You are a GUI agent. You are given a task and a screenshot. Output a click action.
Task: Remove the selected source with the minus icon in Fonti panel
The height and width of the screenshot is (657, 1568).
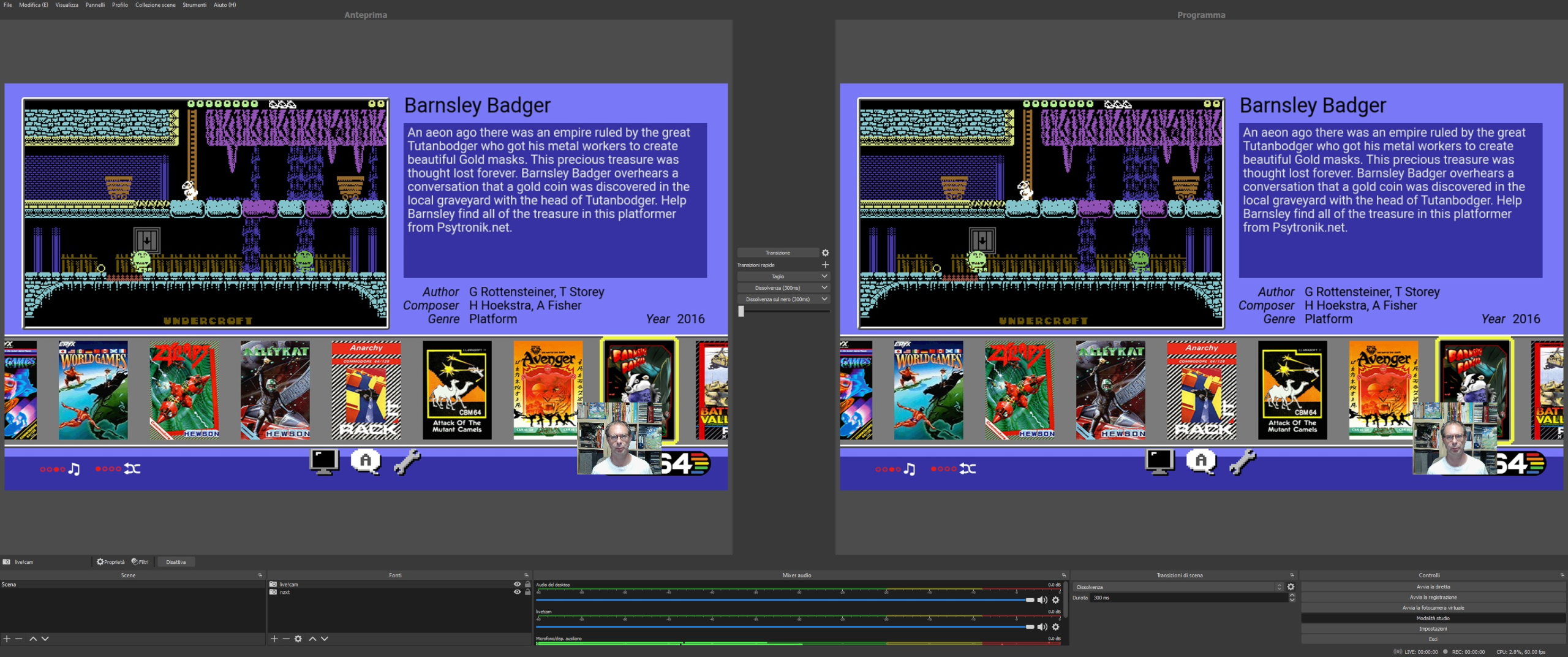[286, 639]
